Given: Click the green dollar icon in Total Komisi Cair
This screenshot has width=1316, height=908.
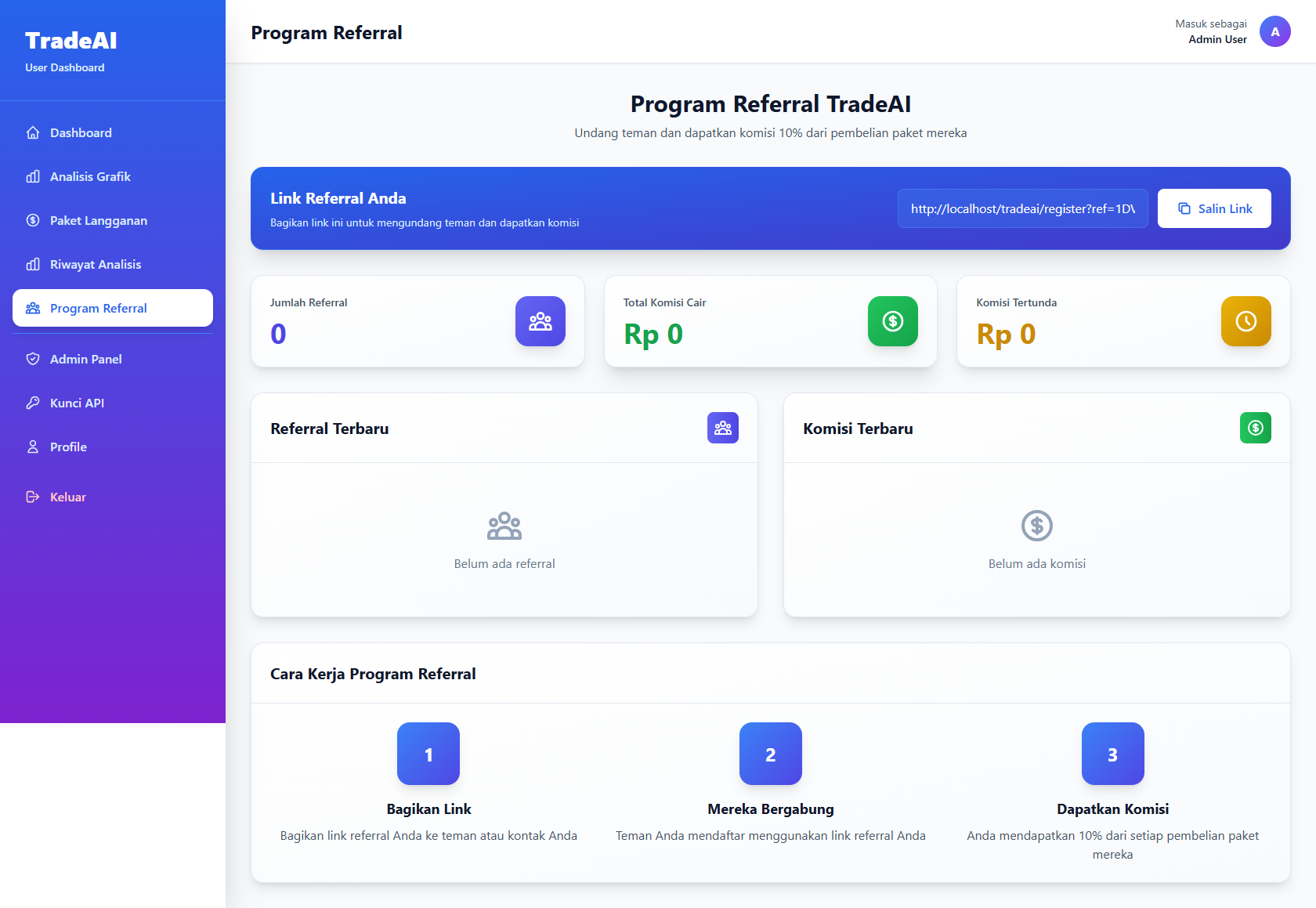Looking at the screenshot, I should [x=893, y=321].
